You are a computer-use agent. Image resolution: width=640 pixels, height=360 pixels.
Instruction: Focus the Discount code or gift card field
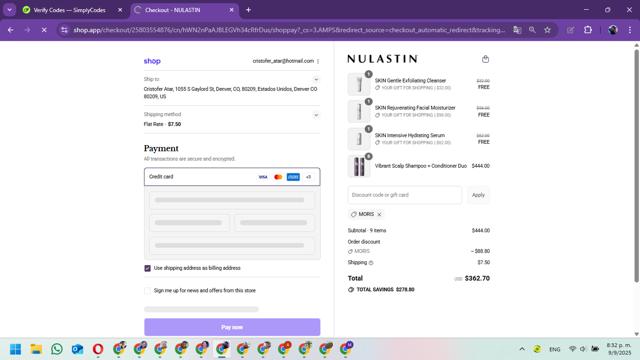click(x=404, y=195)
